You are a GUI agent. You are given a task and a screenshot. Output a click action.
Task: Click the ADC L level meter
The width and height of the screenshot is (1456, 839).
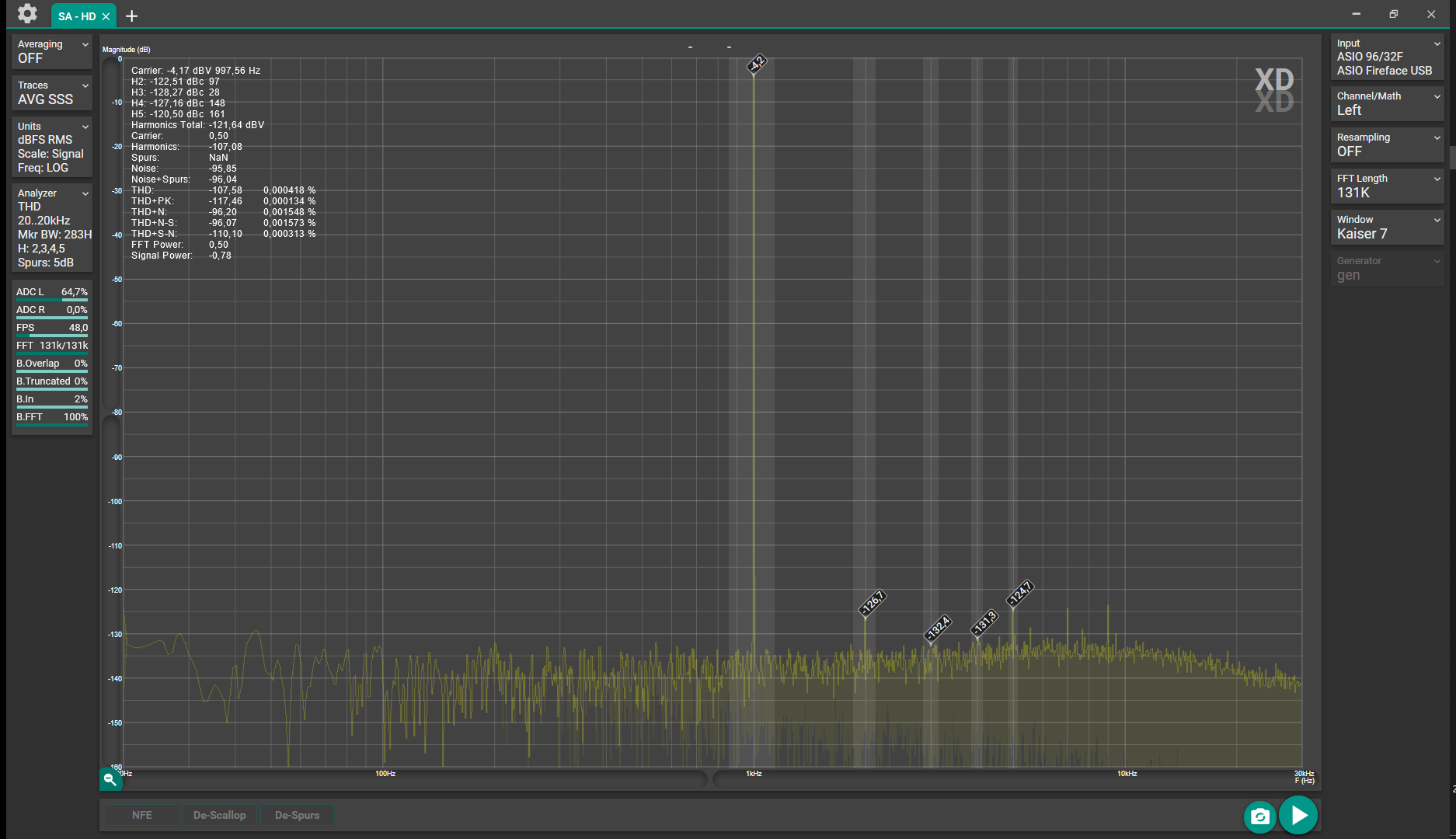click(x=52, y=293)
